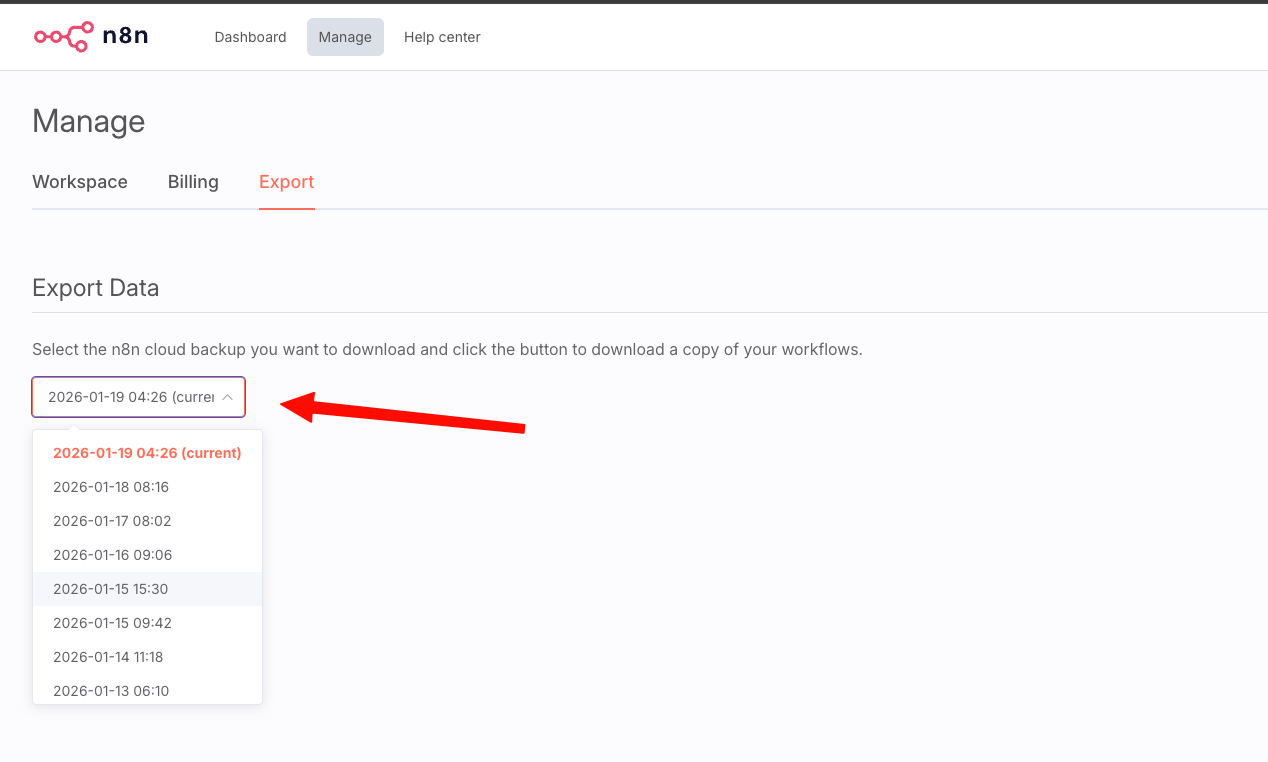Choose the 2026-01-16 09:06 backup entry
1268x762 pixels.
(112, 555)
